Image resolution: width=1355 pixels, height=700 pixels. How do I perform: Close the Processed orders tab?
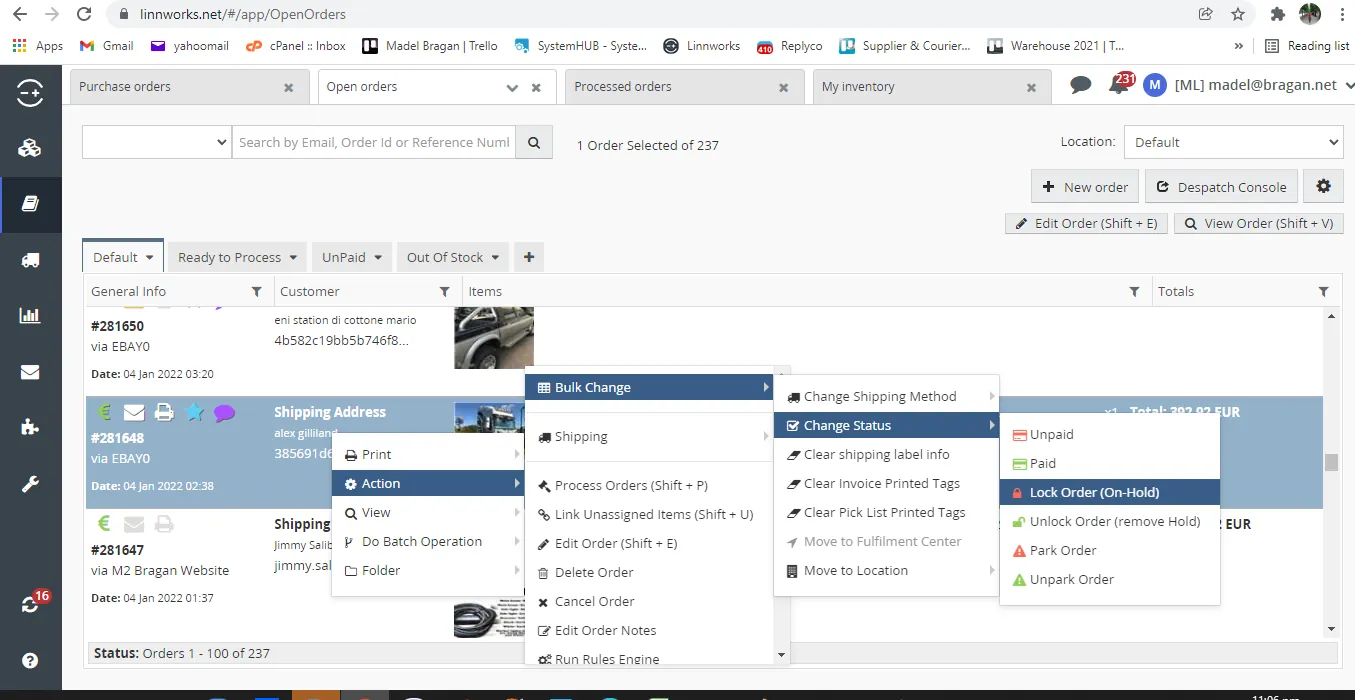pos(785,88)
